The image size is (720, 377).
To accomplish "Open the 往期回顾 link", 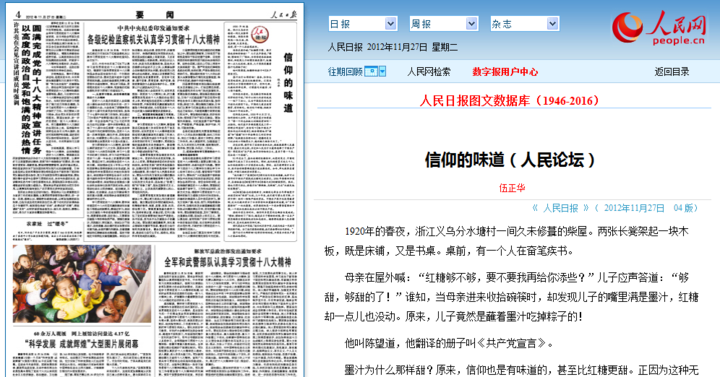I will (x=345, y=72).
